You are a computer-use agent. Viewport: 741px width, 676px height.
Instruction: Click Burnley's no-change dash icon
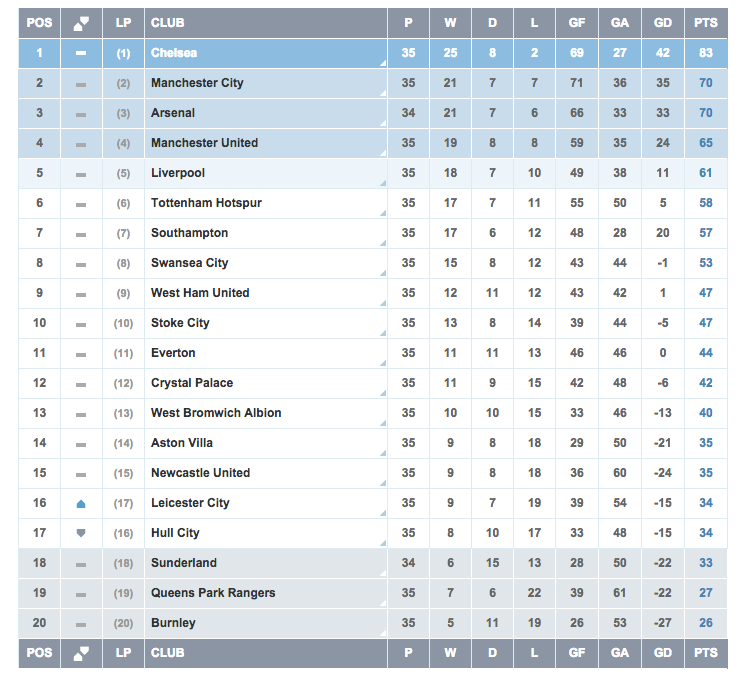tap(81, 625)
